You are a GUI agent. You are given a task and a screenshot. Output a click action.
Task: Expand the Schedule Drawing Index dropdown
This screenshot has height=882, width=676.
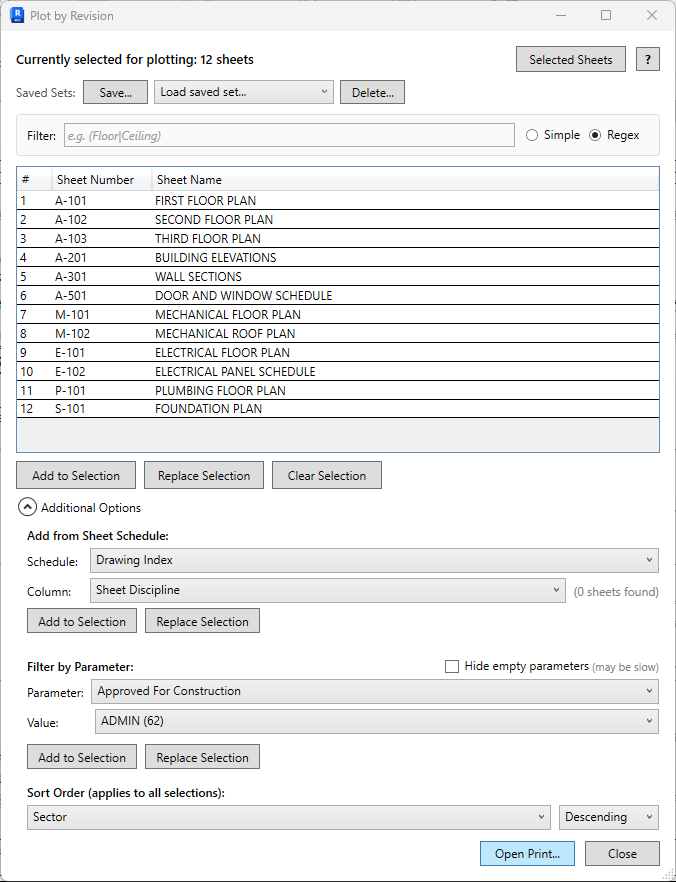(x=374, y=560)
